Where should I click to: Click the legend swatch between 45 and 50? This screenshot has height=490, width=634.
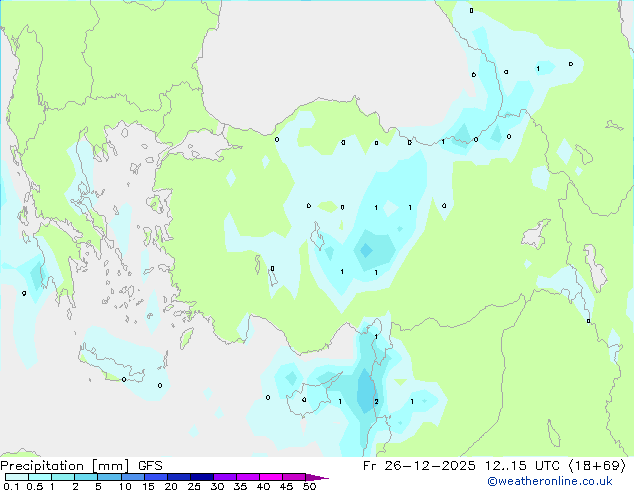coord(294,477)
